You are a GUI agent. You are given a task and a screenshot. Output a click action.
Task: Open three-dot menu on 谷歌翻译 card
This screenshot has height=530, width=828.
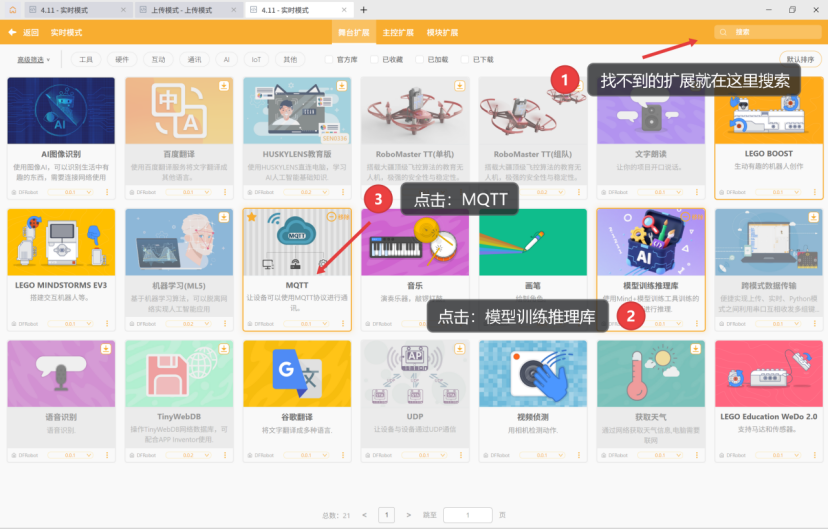342,455
